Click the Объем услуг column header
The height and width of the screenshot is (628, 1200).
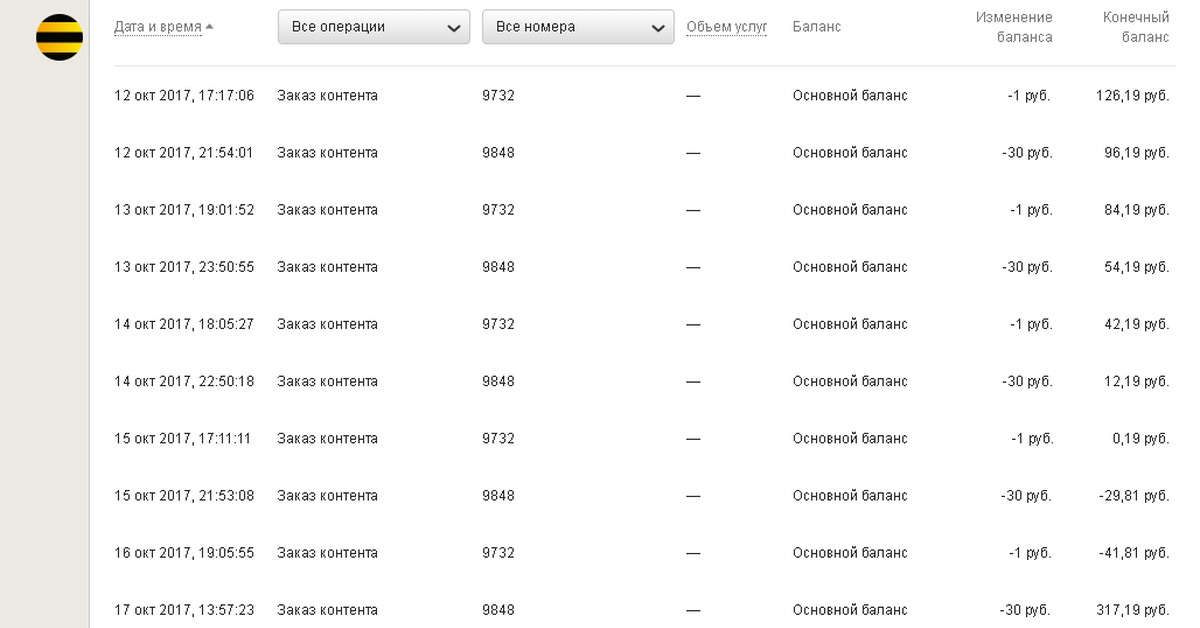click(726, 27)
